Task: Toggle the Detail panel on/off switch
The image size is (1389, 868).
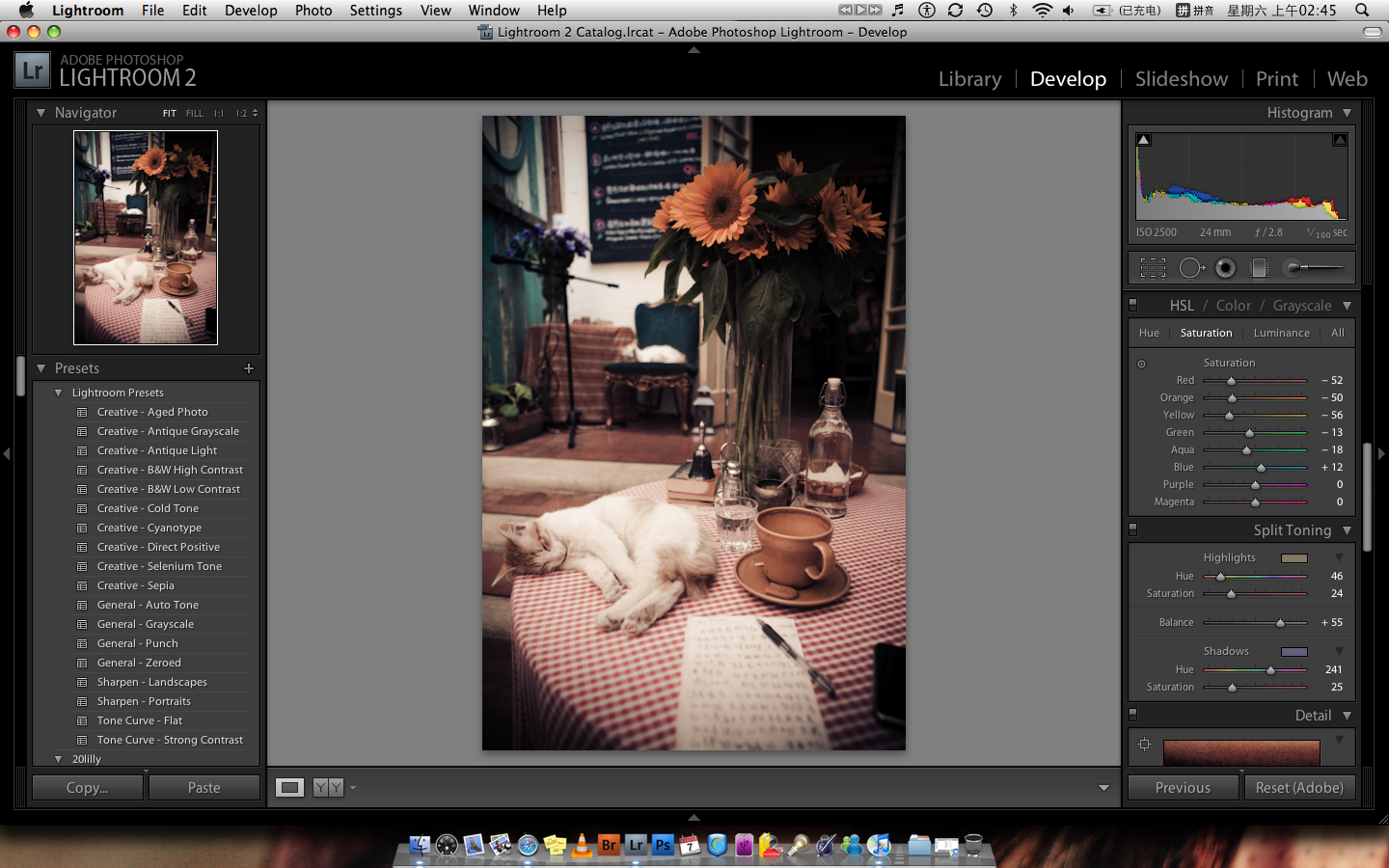Action: point(1133,715)
